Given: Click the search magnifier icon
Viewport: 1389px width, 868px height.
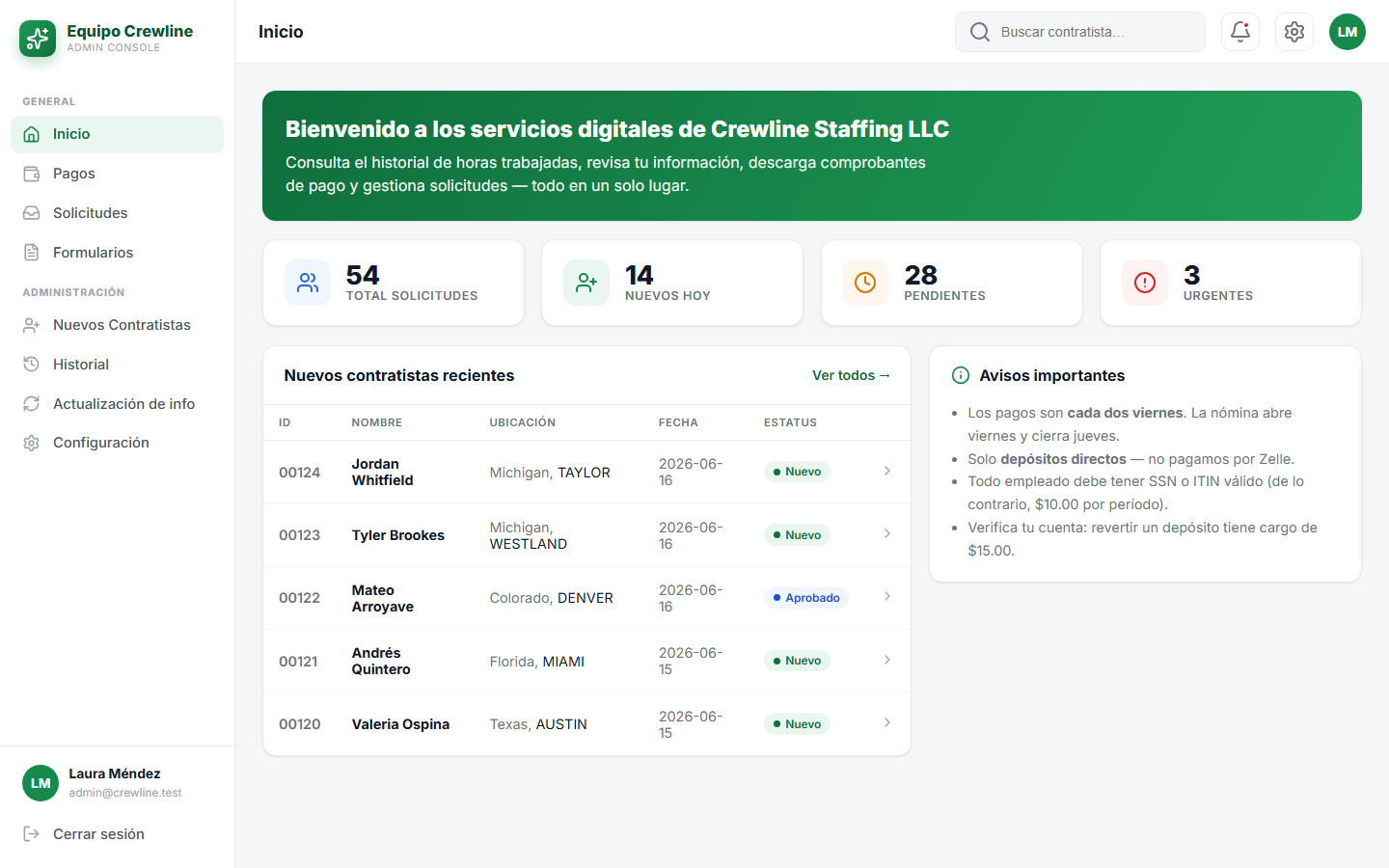Looking at the screenshot, I should [980, 32].
